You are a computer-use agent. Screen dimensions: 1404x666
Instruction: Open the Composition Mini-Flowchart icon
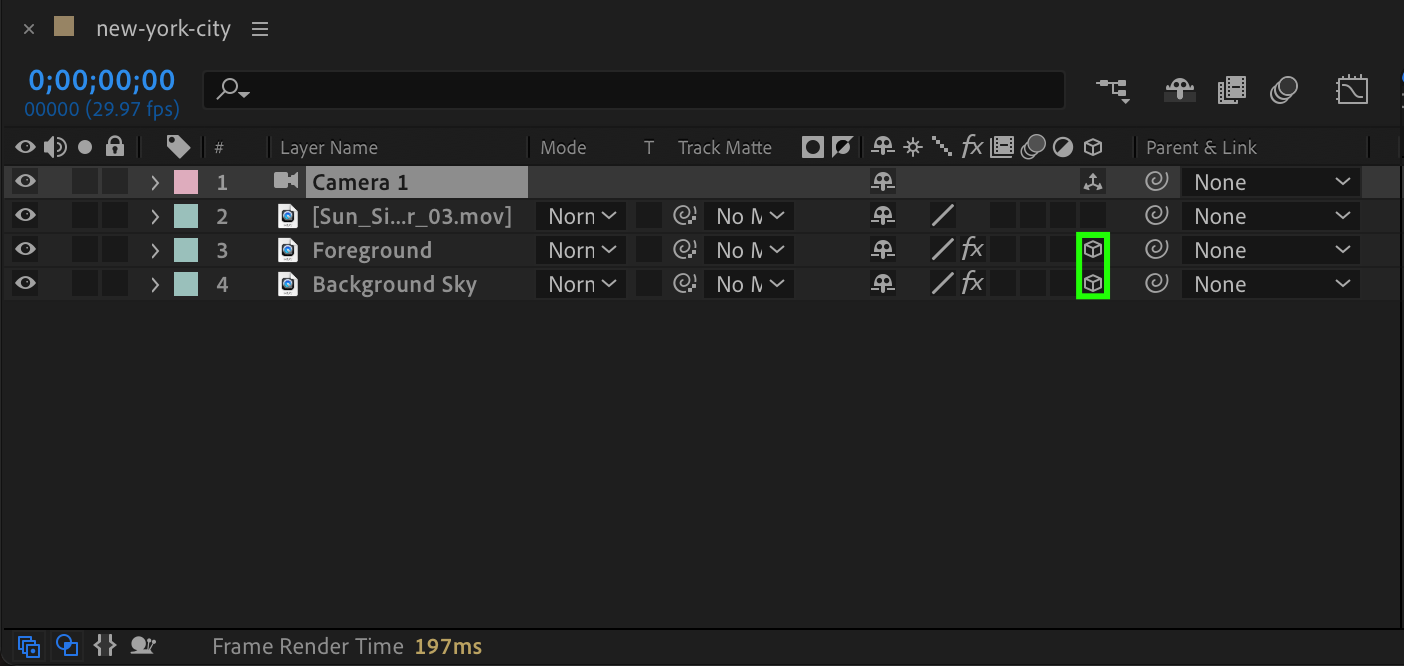click(1113, 90)
